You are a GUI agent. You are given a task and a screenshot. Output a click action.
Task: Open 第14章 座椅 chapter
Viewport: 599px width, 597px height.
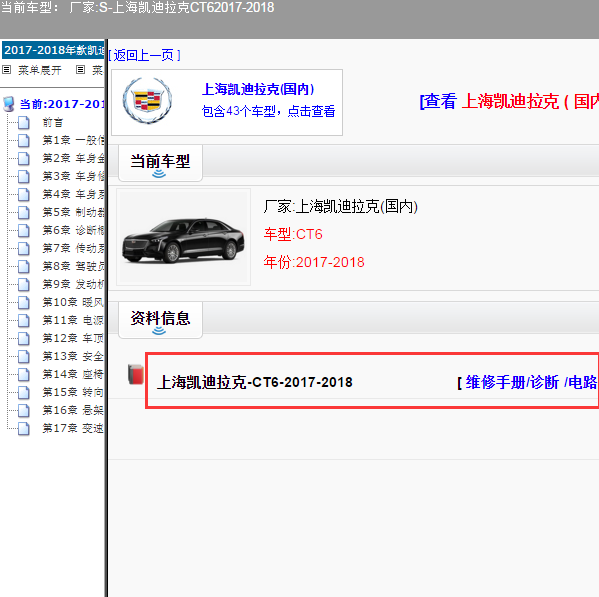(73, 374)
